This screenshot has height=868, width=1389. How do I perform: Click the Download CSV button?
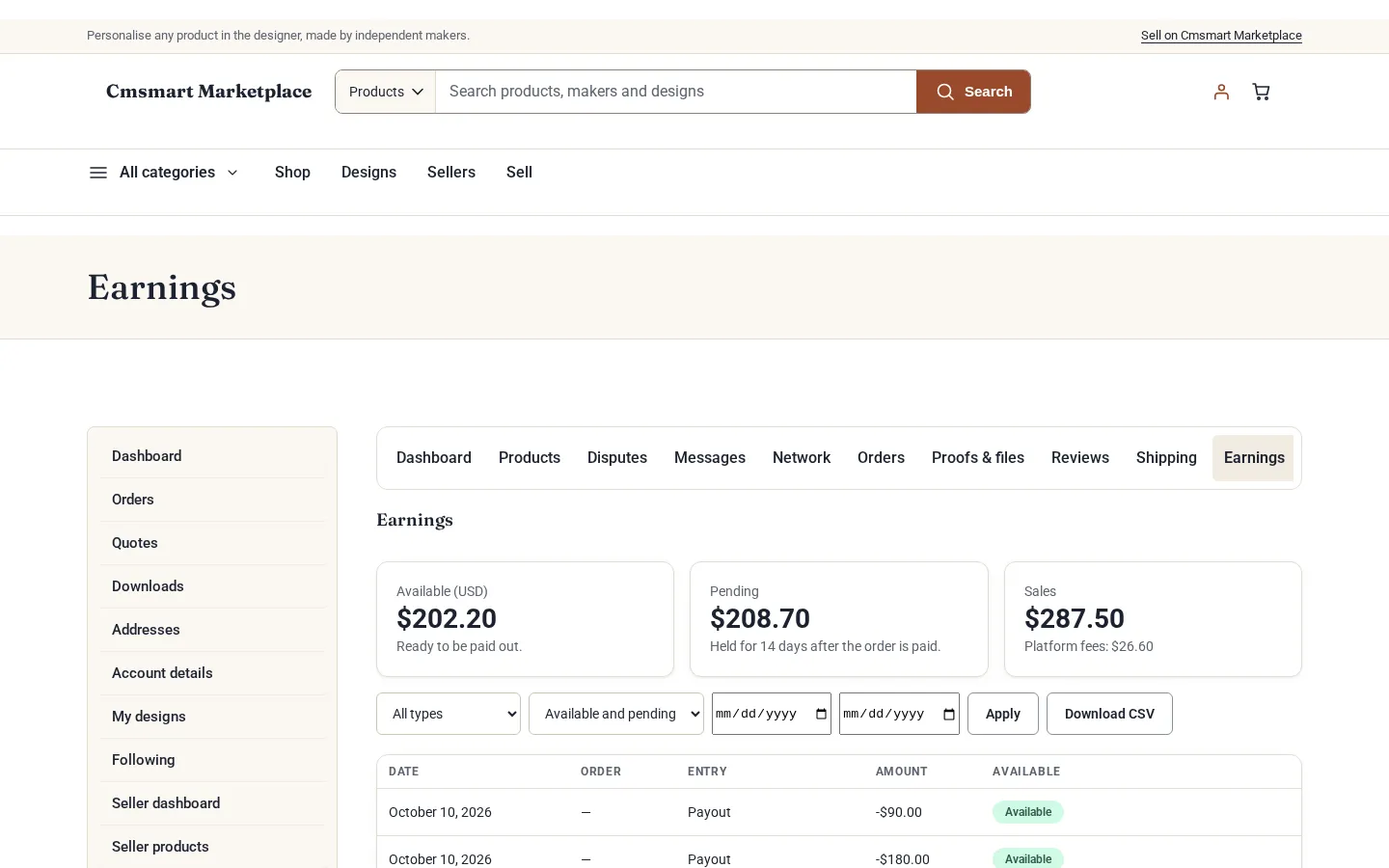pos(1109,714)
